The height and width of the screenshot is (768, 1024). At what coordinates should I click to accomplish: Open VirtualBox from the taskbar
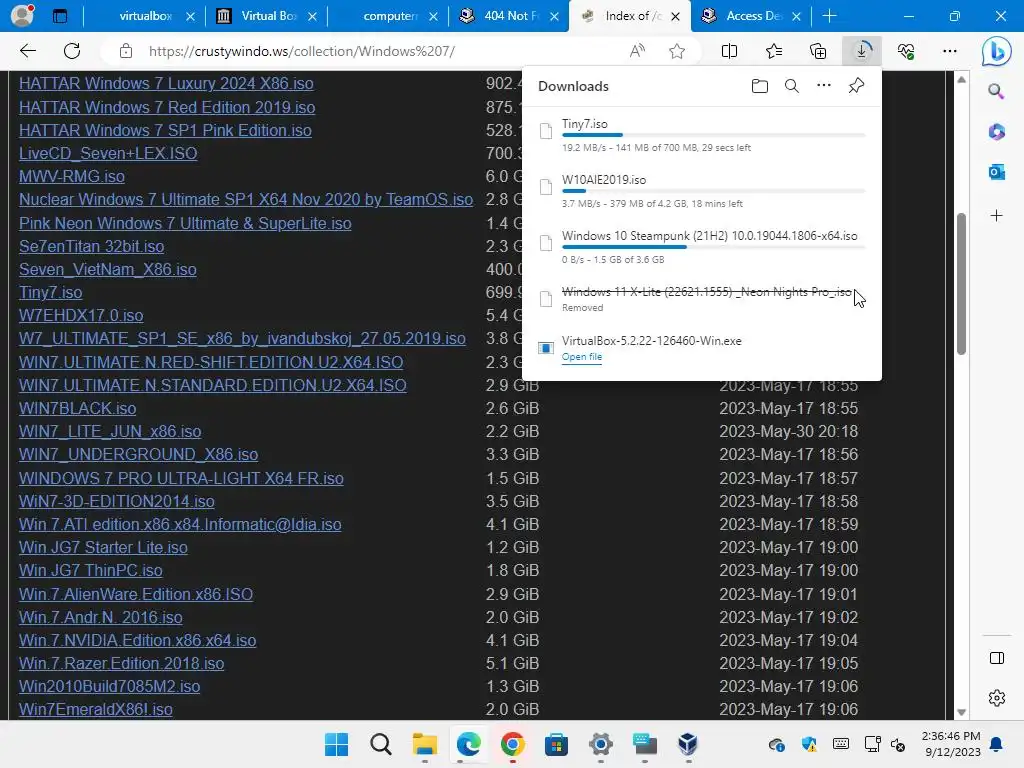688,744
